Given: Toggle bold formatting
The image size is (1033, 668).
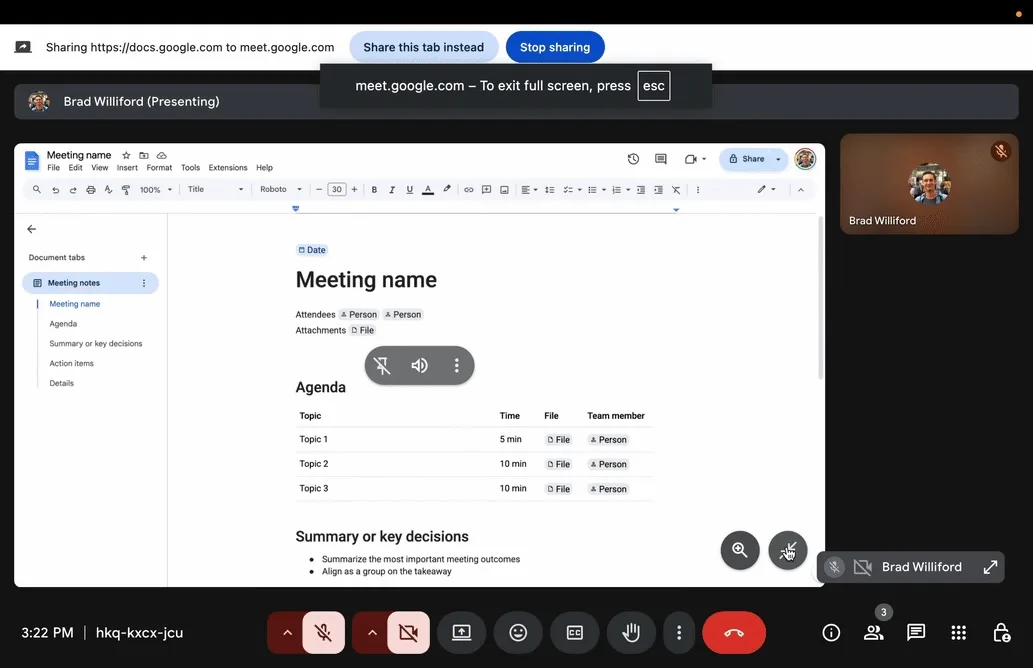Looking at the screenshot, I should [373, 189].
